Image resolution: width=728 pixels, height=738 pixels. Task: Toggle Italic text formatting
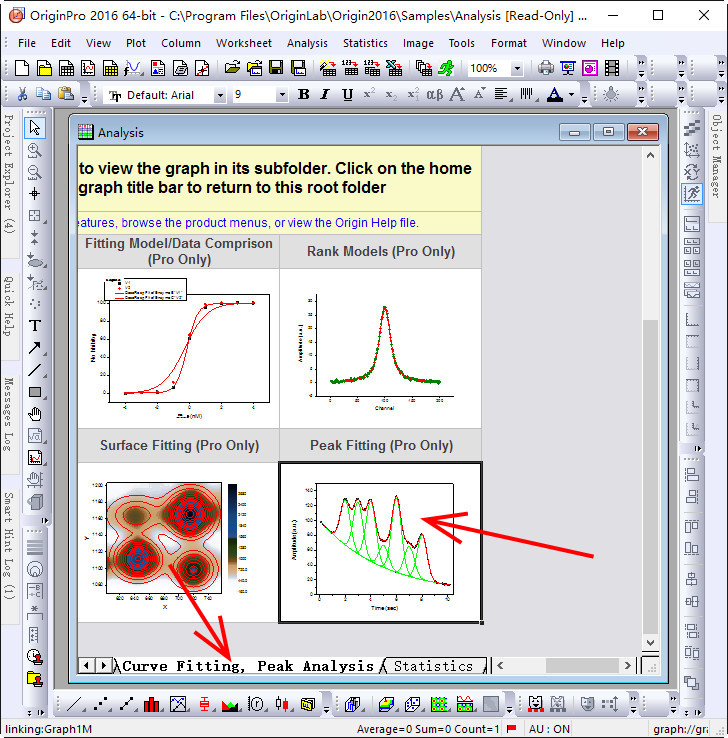coord(325,95)
